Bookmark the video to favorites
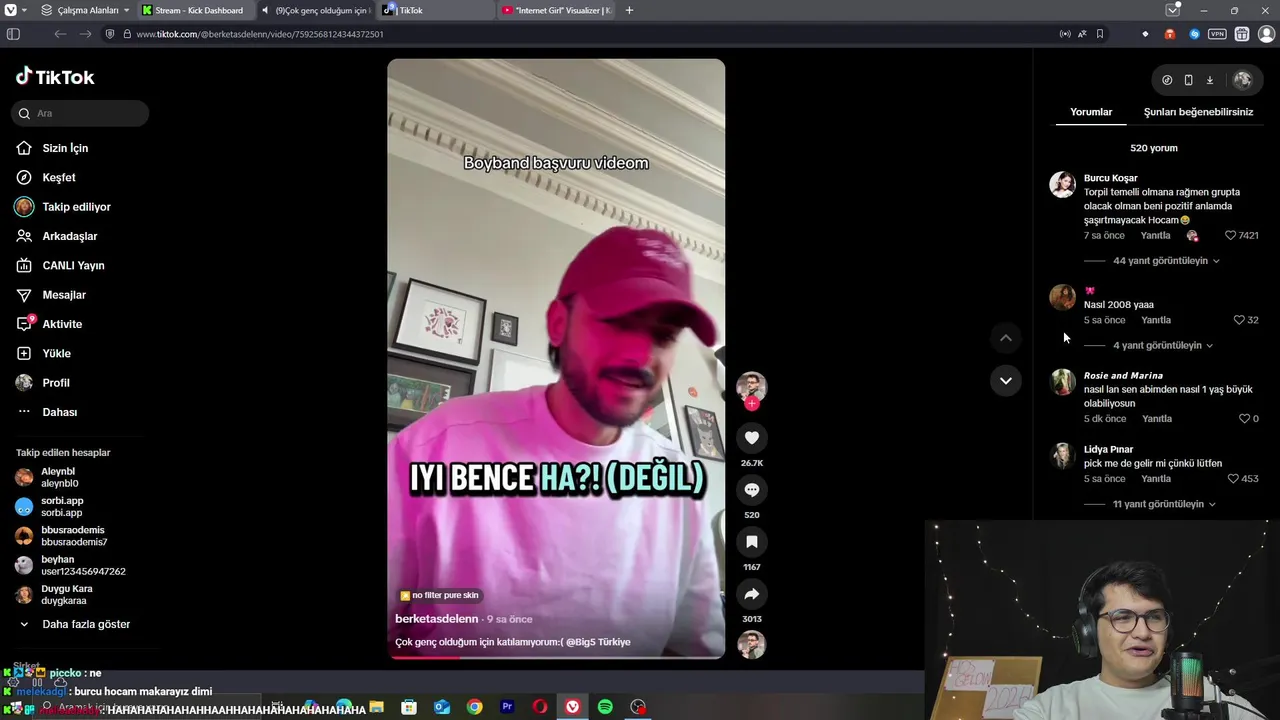The image size is (1280, 720). (752, 542)
